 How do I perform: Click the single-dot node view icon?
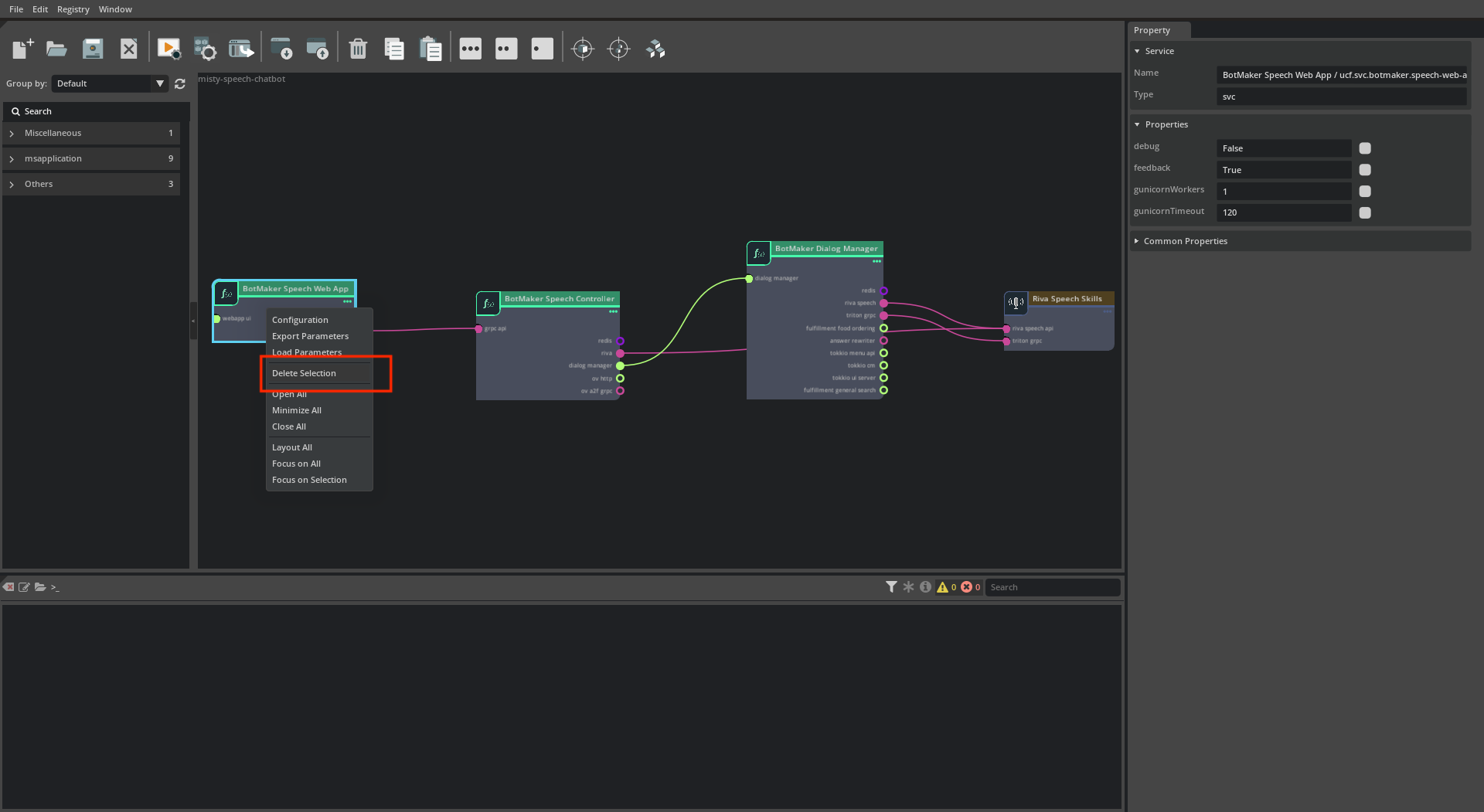click(543, 49)
